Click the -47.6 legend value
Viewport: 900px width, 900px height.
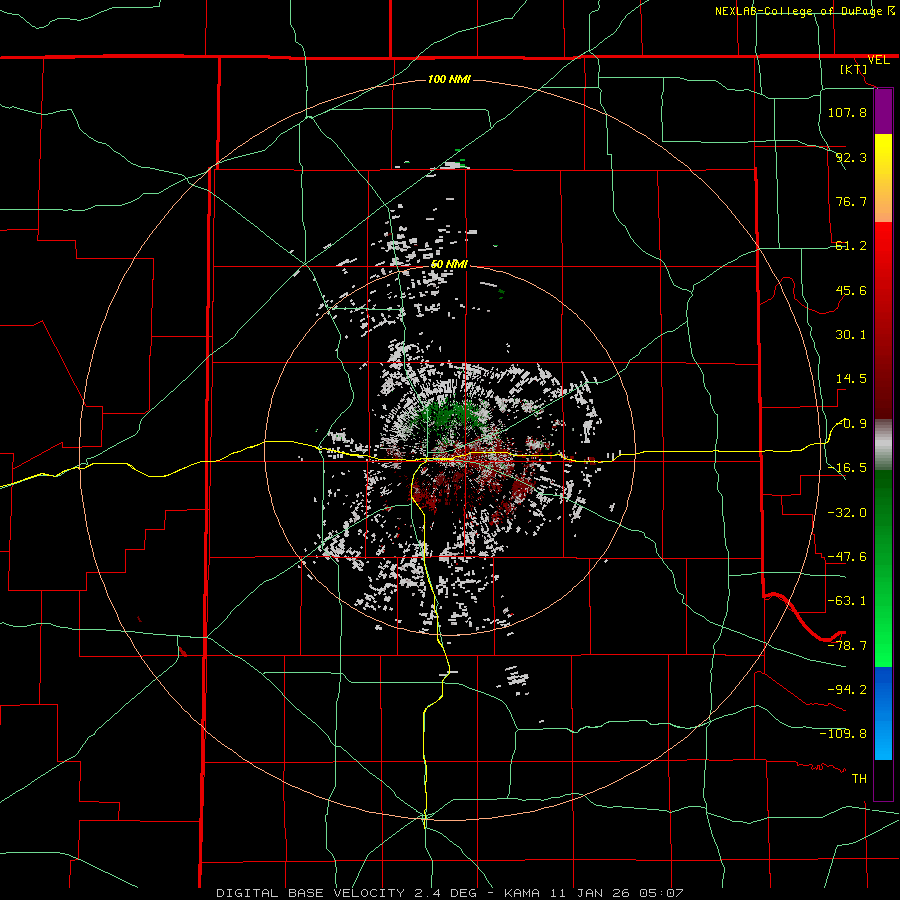[x=847, y=557]
